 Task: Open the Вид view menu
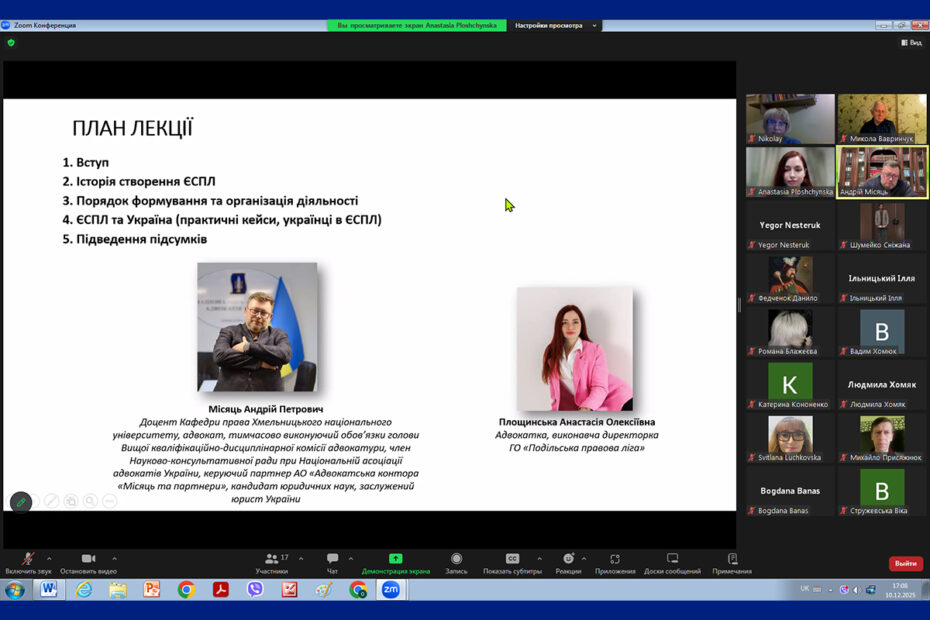(911, 43)
